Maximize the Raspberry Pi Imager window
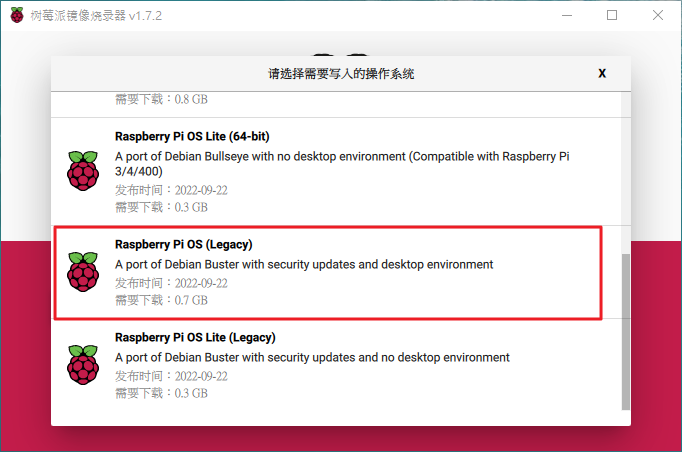Image resolution: width=682 pixels, height=452 pixels. pos(612,15)
